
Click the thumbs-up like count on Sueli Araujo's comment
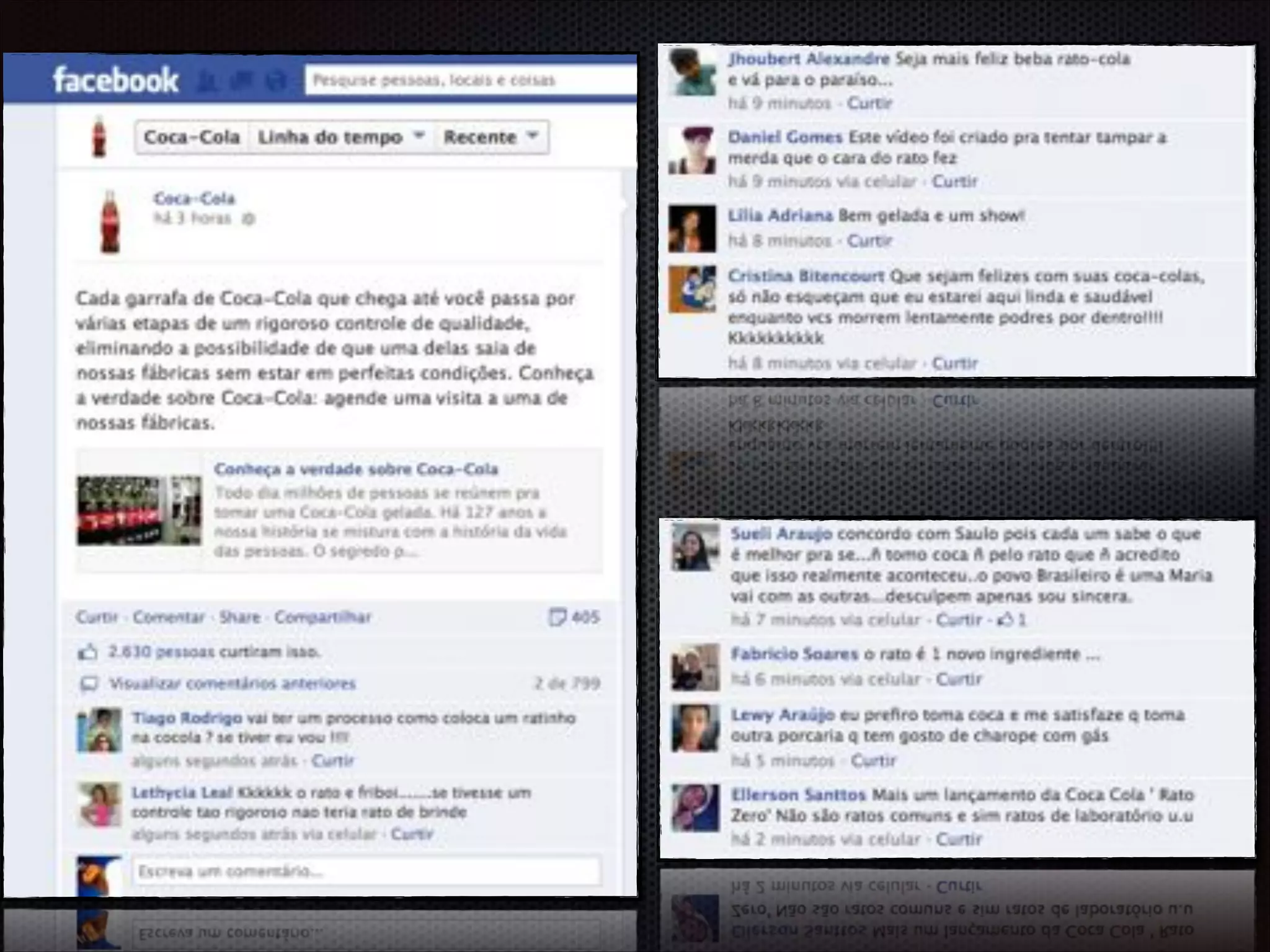(x=1011, y=620)
